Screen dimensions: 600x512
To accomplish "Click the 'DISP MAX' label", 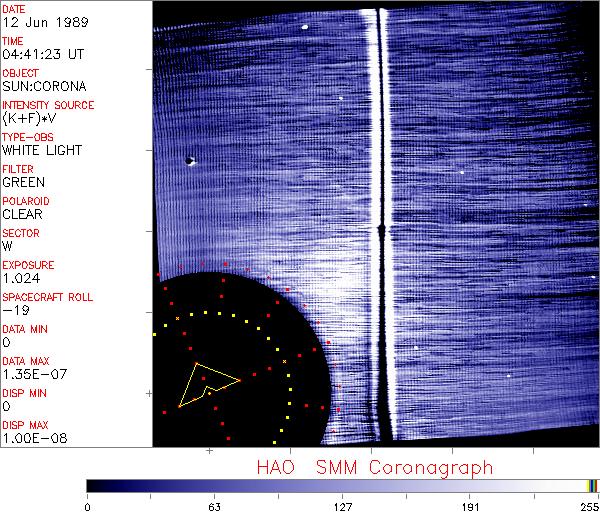I will coord(26,425).
